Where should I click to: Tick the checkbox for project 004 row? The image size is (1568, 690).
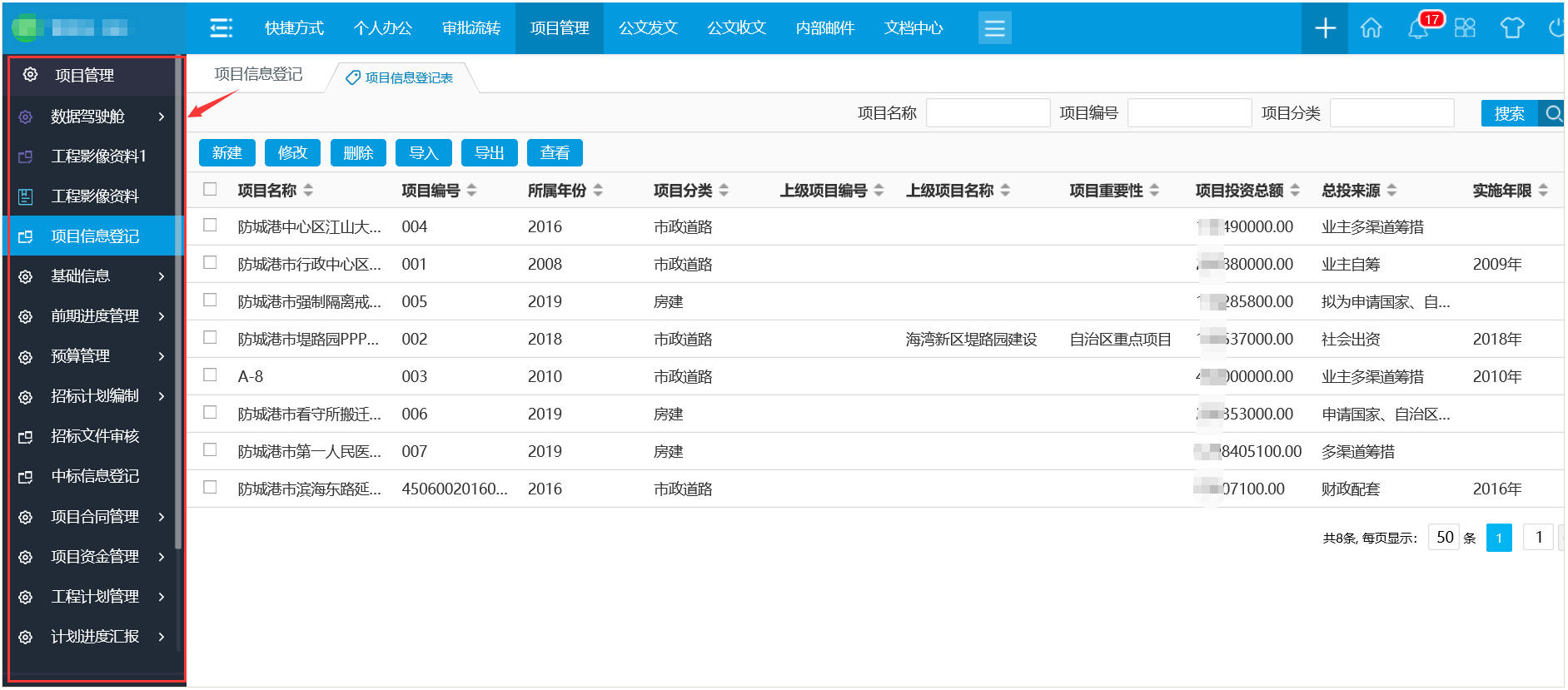[210, 226]
